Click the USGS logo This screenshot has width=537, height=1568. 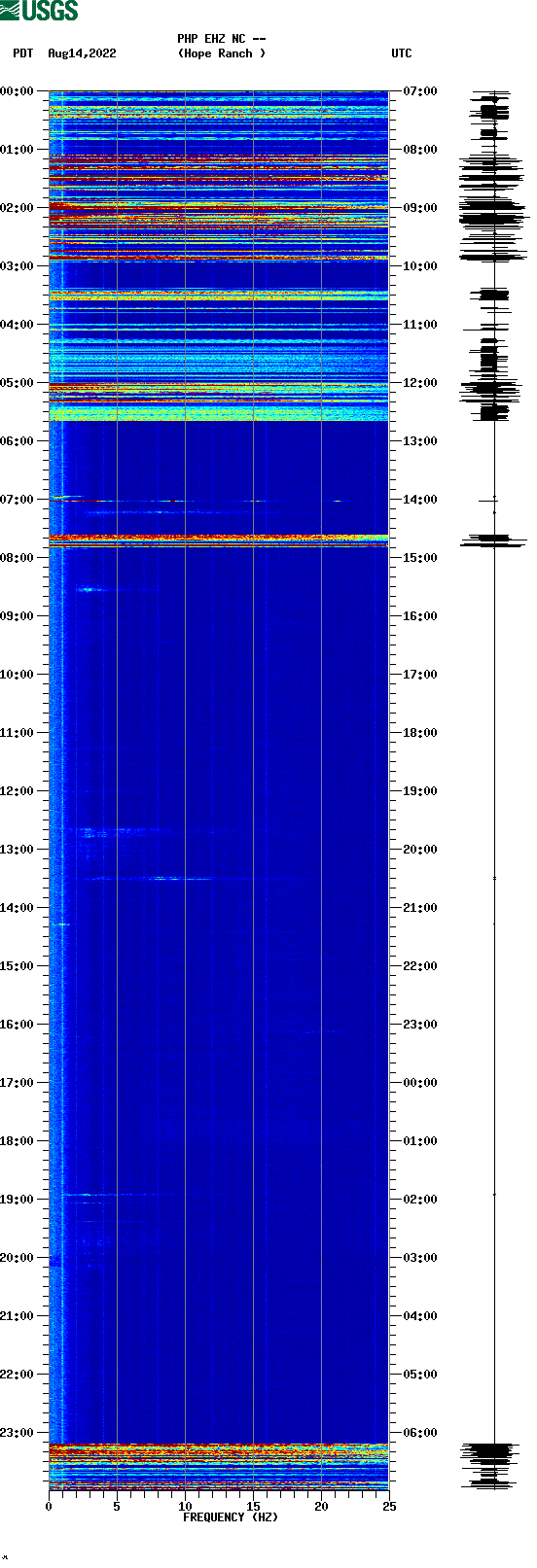pos(39,12)
